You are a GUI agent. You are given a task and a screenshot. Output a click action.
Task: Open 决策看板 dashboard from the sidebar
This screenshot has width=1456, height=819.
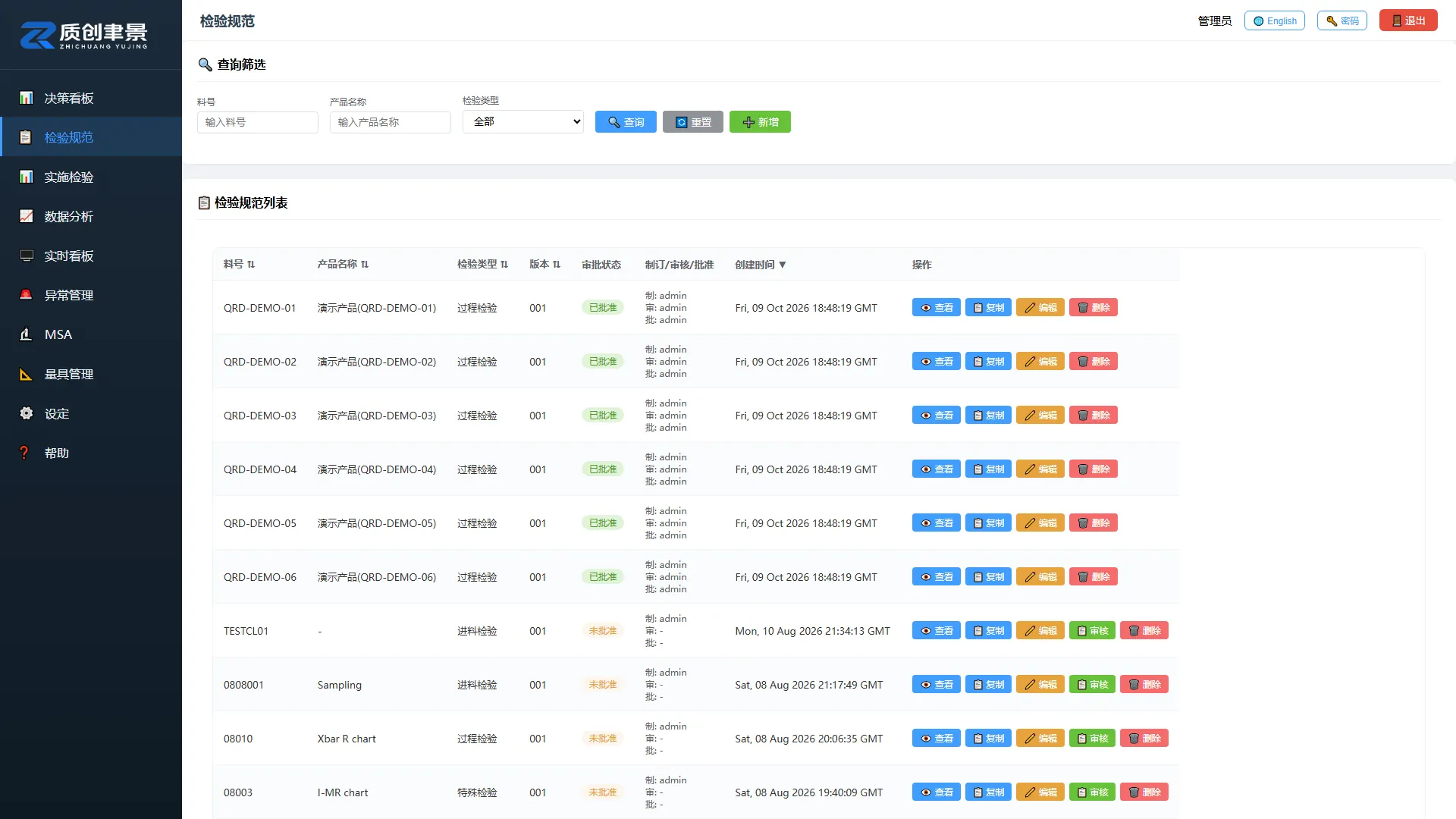tap(91, 98)
